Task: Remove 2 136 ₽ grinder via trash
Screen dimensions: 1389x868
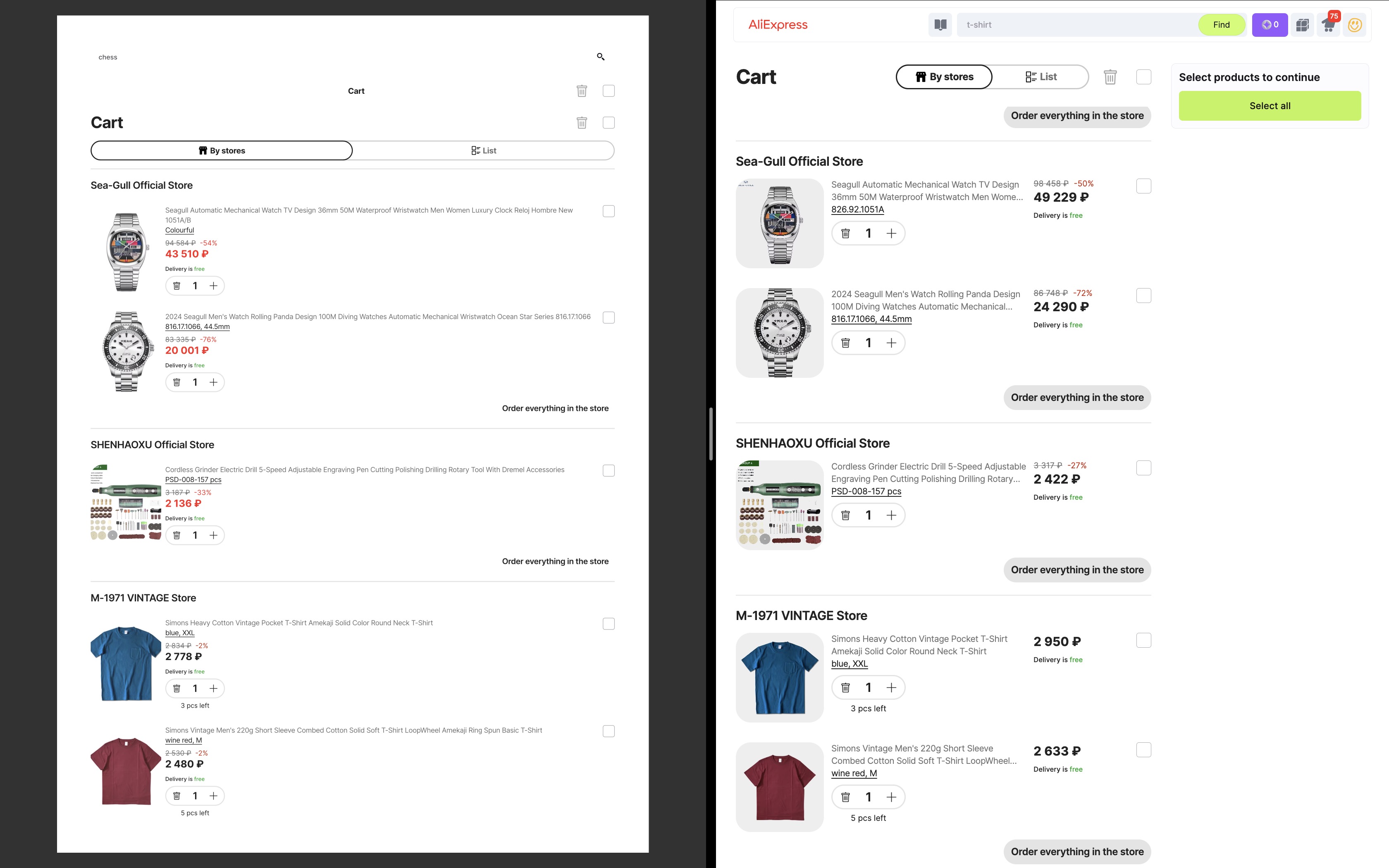Action: tap(177, 535)
